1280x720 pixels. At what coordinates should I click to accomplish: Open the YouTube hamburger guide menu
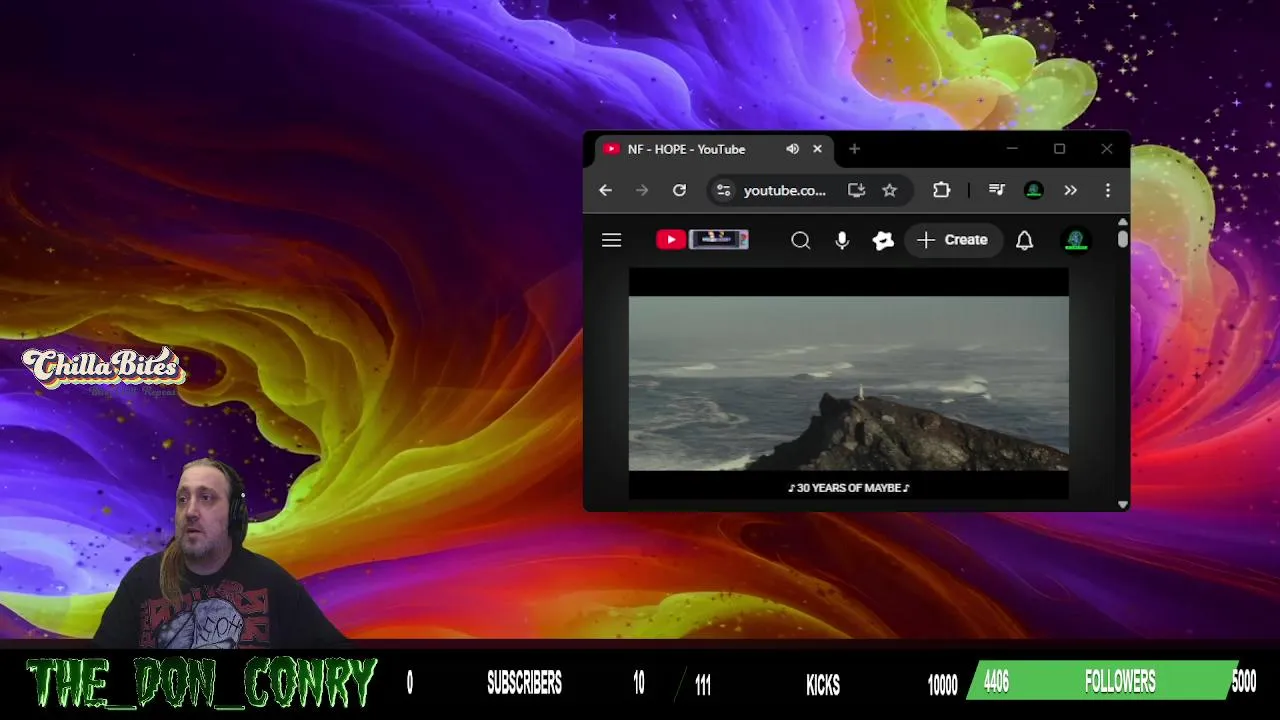(611, 240)
